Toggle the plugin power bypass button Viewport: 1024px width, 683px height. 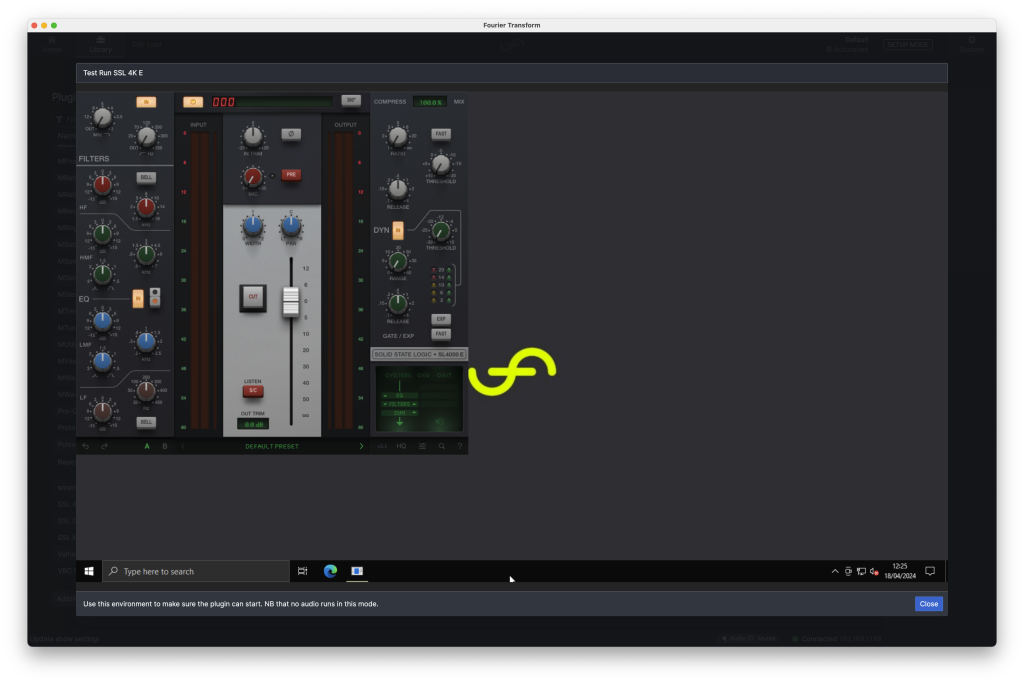[x=193, y=102]
